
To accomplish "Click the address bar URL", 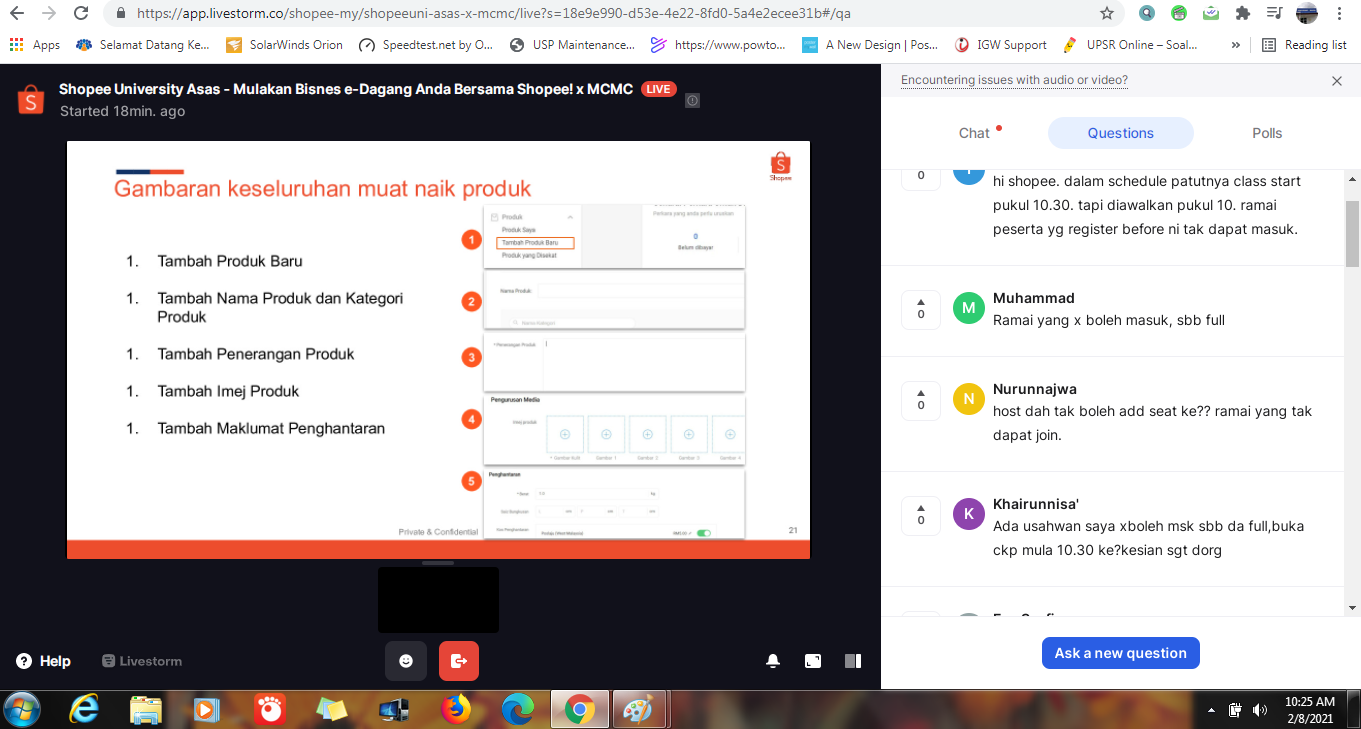I will [x=494, y=14].
